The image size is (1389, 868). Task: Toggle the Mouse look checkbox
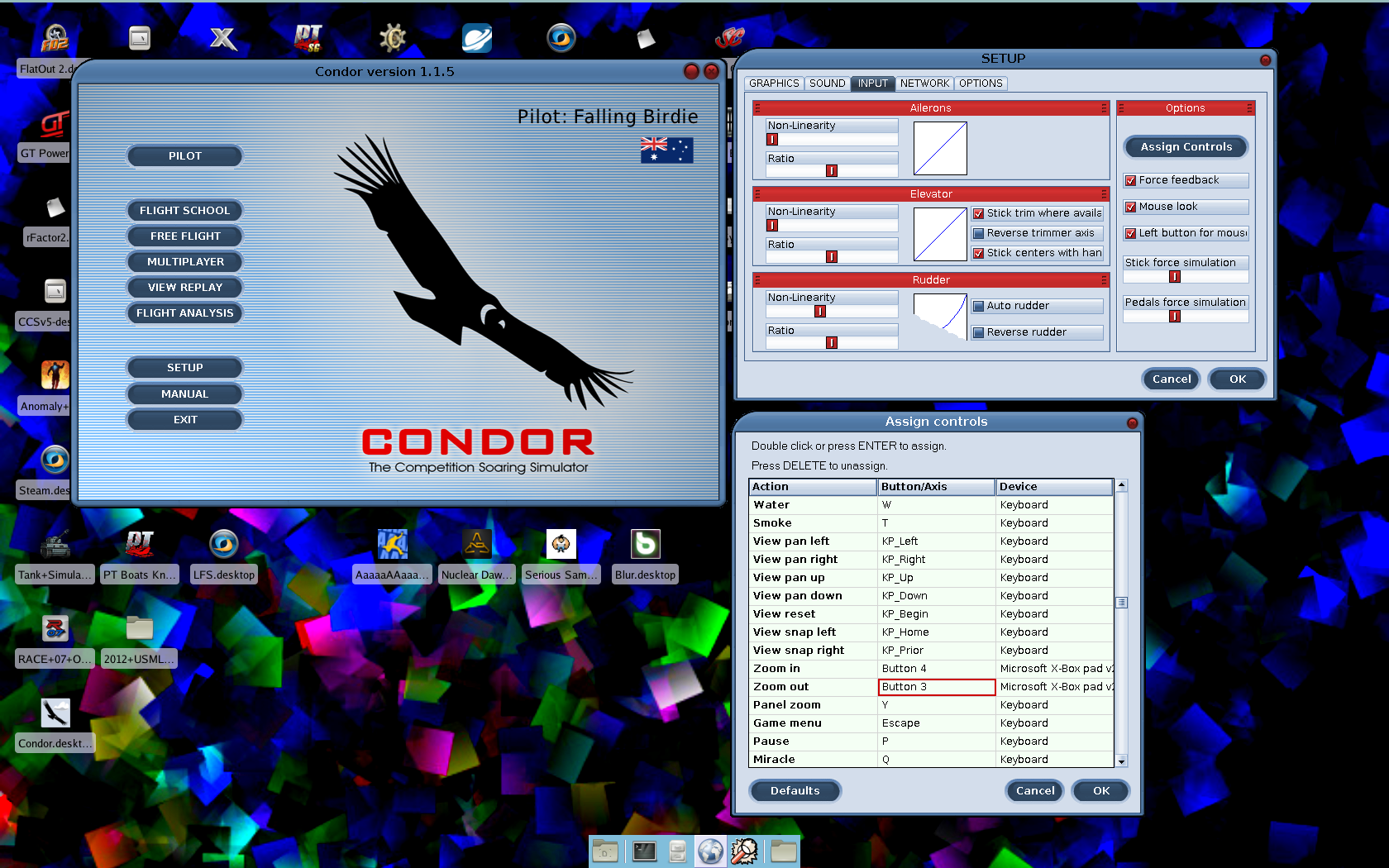coord(1130,207)
